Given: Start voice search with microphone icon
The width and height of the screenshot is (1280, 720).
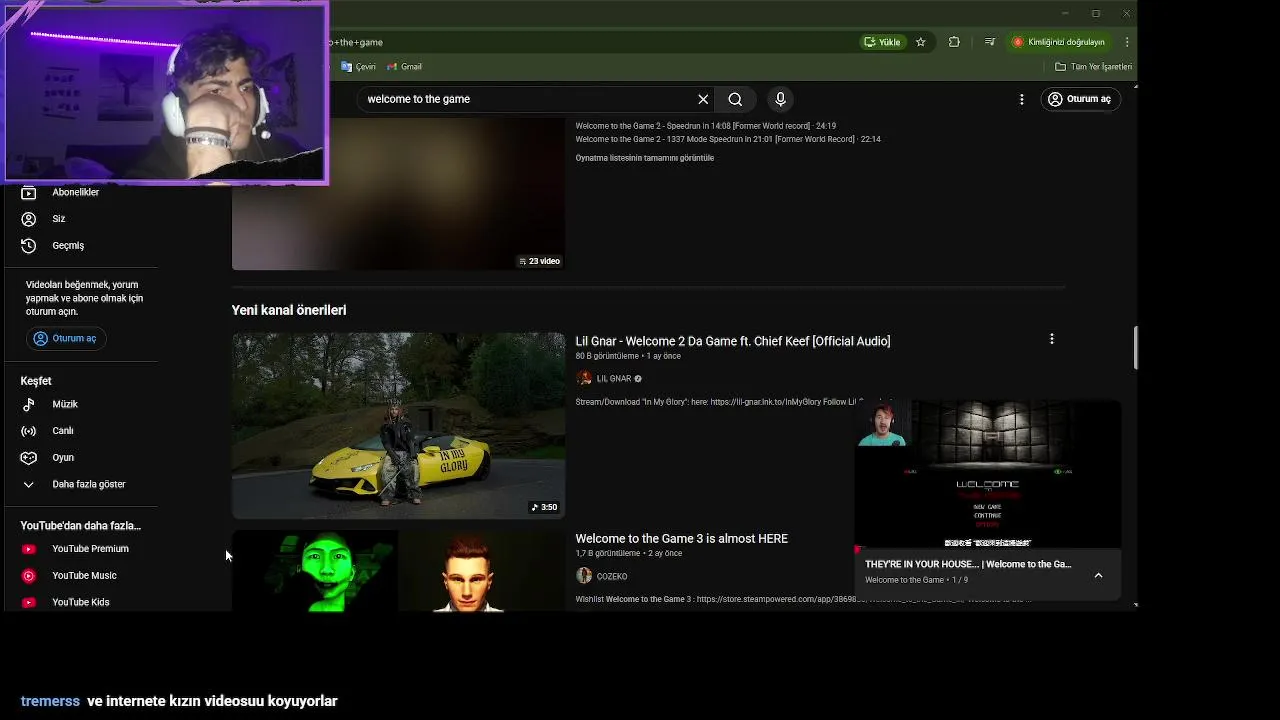Looking at the screenshot, I should coord(781,99).
